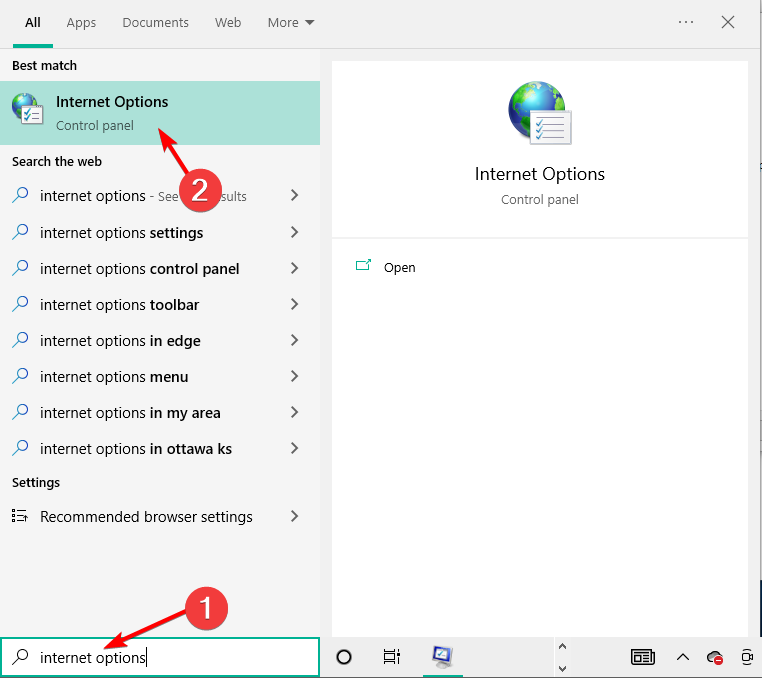The height and width of the screenshot is (679, 762).
Task: Click search icon beside 'internet options in edge'
Action: (20, 340)
